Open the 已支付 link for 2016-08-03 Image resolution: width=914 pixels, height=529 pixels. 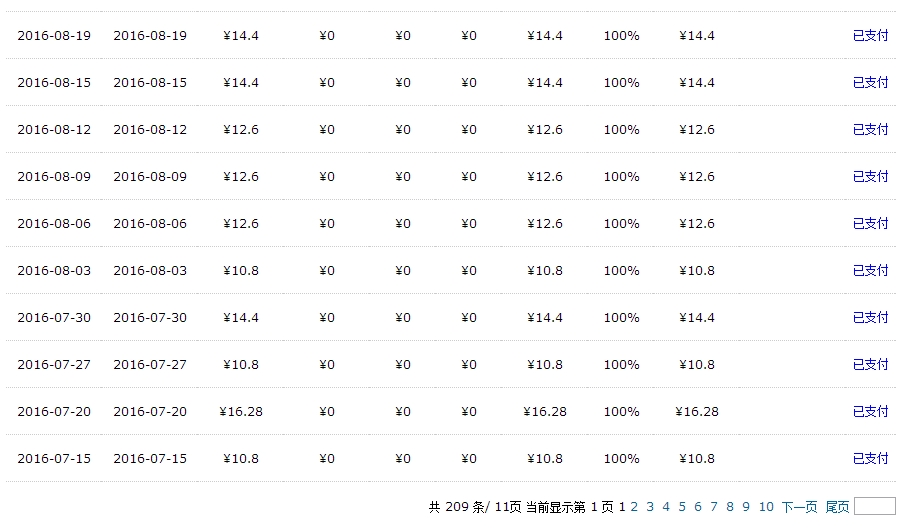pyautogui.click(x=870, y=270)
